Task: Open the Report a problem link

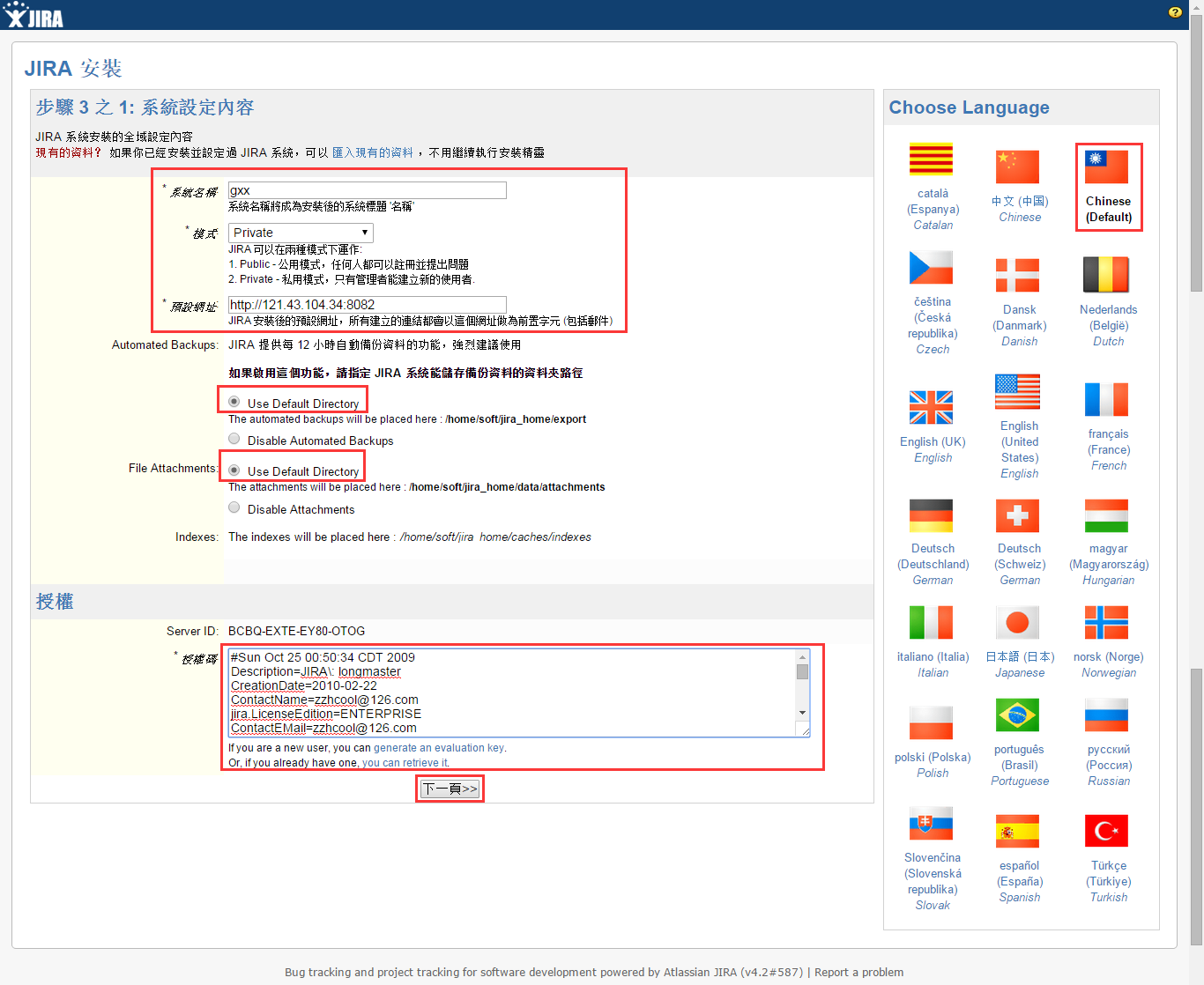Action: [858, 973]
